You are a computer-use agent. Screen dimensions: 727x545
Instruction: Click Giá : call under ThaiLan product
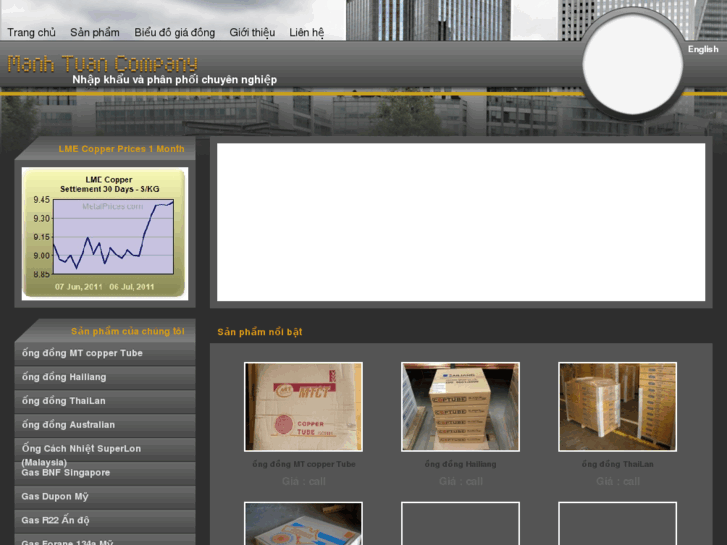[x=618, y=481]
